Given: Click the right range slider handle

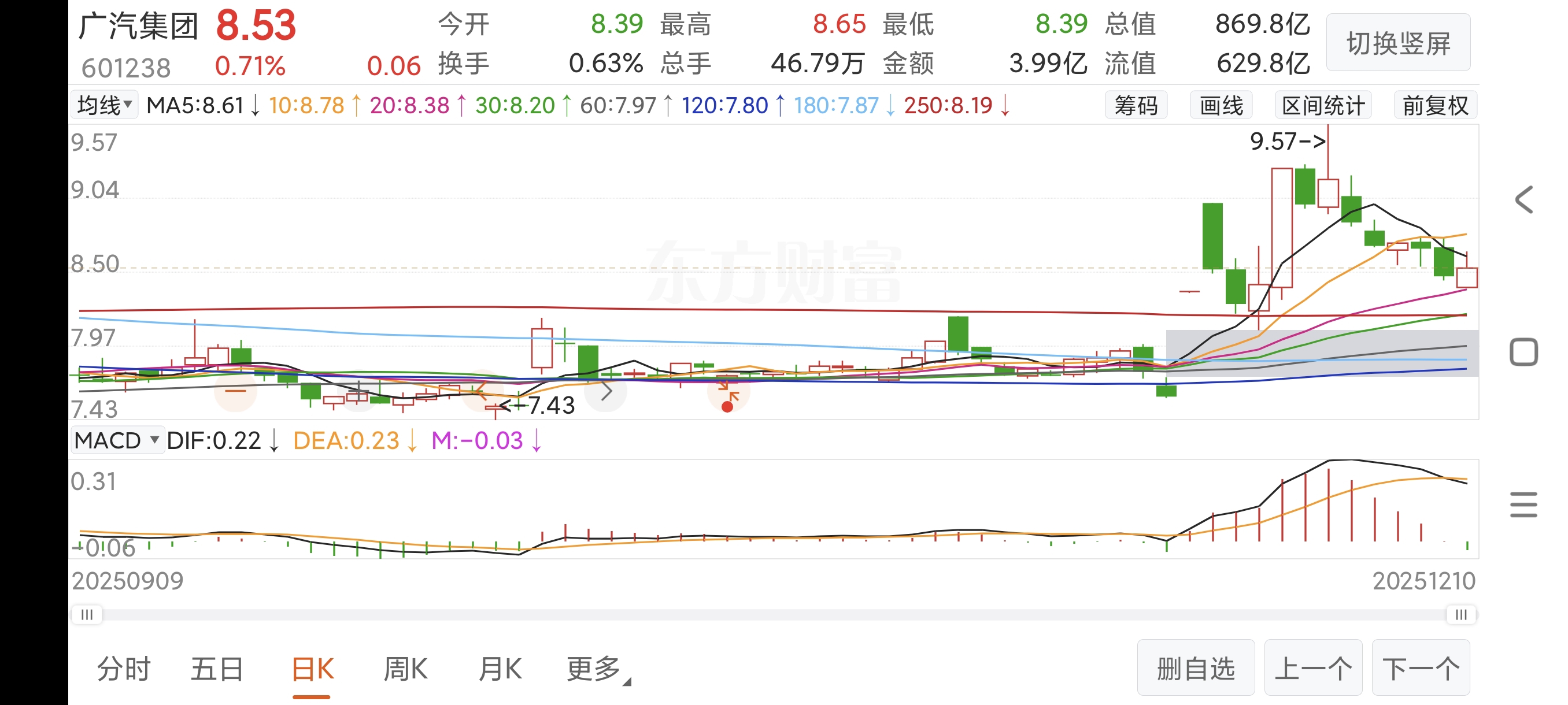Looking at the screenshot, I should [x=1461, y=614].
